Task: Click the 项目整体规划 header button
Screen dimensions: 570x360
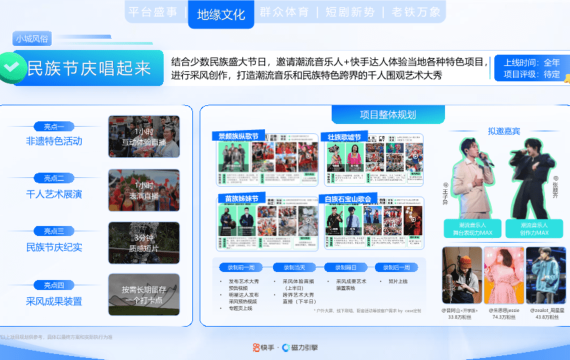Action: (x=388, y=115)
